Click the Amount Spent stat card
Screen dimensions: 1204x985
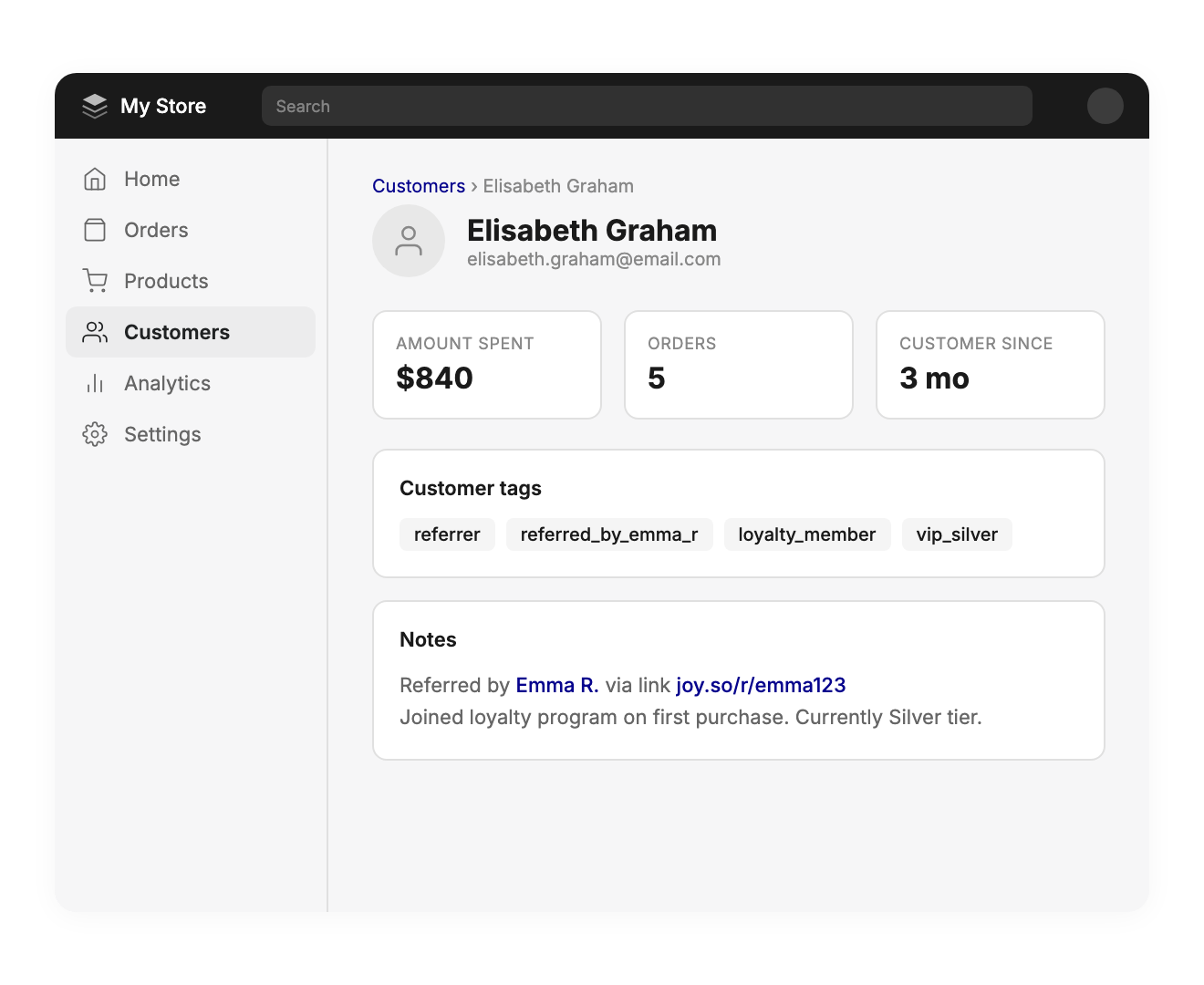486,365
